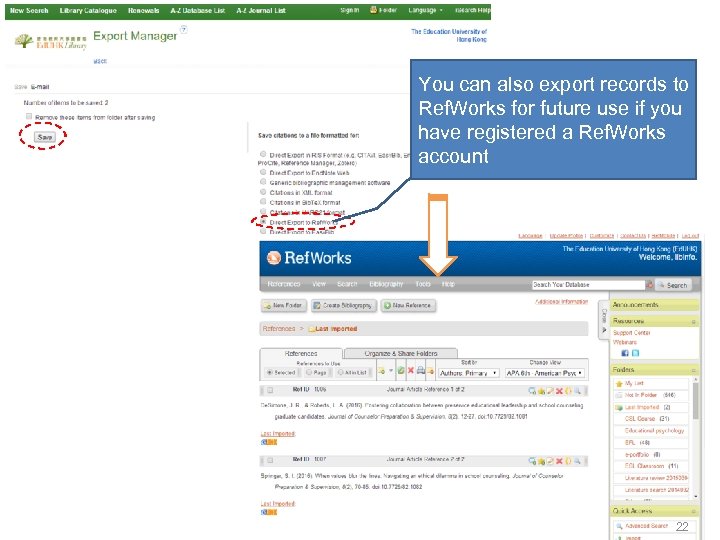Open RefWorks Tools menu

pos(423,284)
